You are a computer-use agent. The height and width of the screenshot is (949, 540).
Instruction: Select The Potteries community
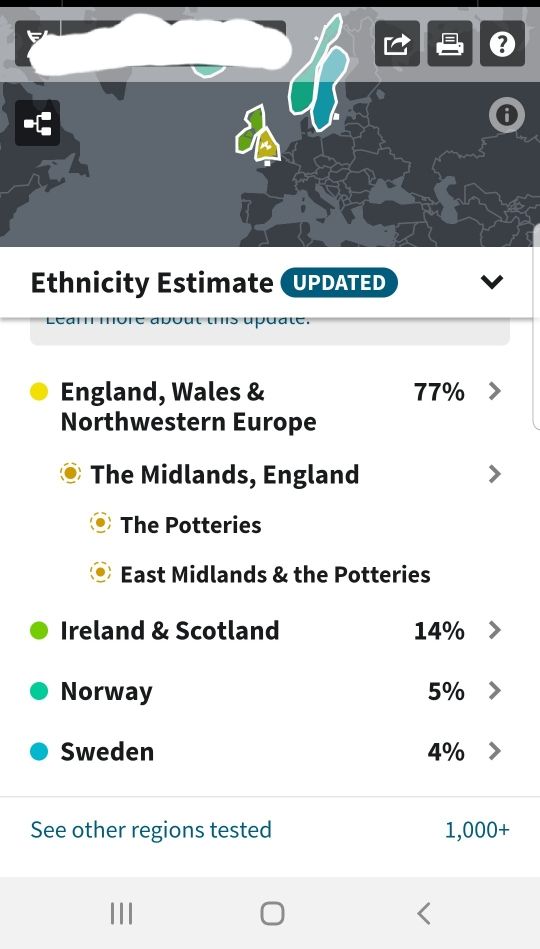click(x=191, y=525)
